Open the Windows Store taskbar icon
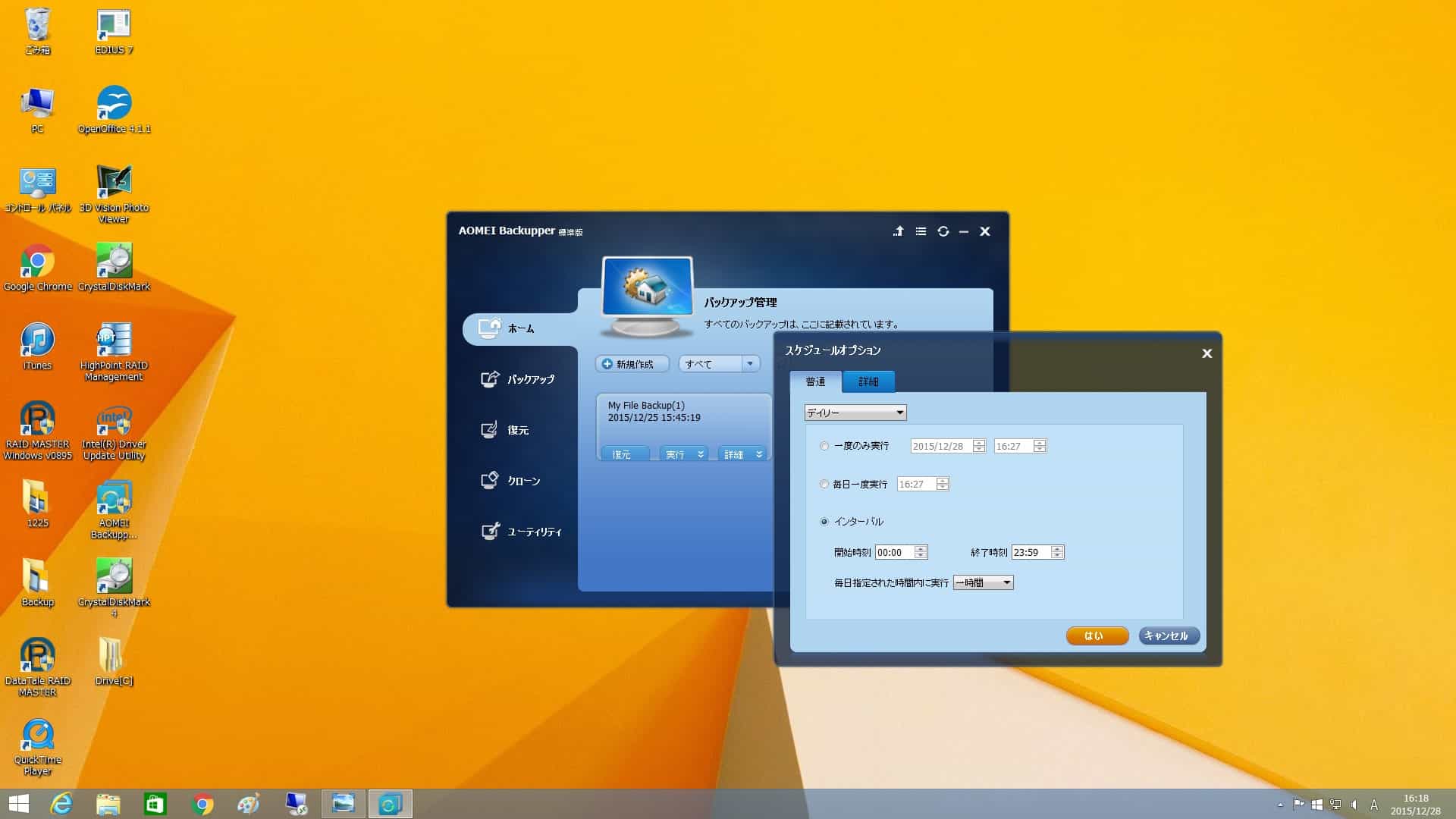Screen dimensions: 1456x819 coord(155,804)
